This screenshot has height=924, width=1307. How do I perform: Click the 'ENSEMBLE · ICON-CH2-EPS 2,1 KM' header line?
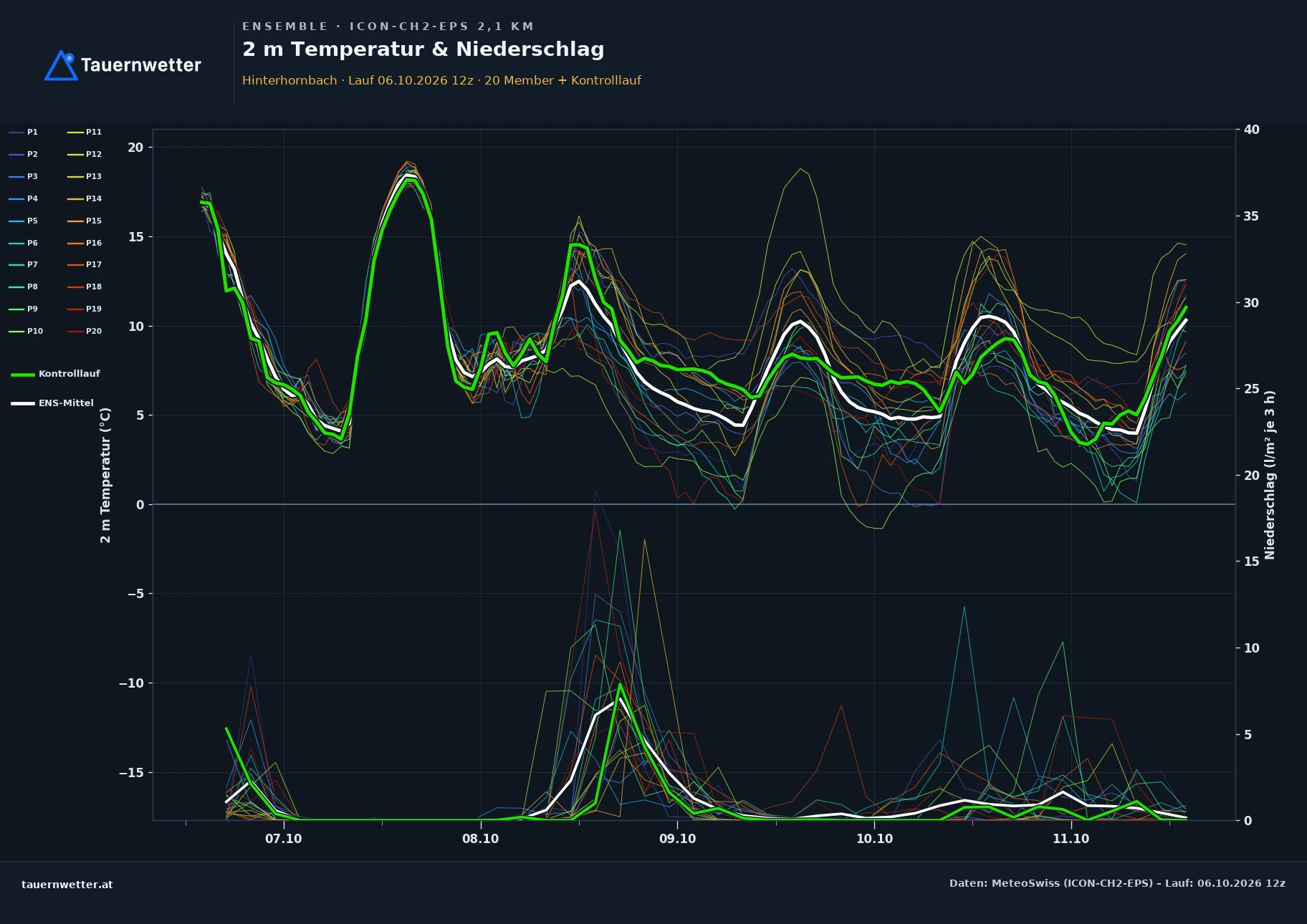[388, 27]
